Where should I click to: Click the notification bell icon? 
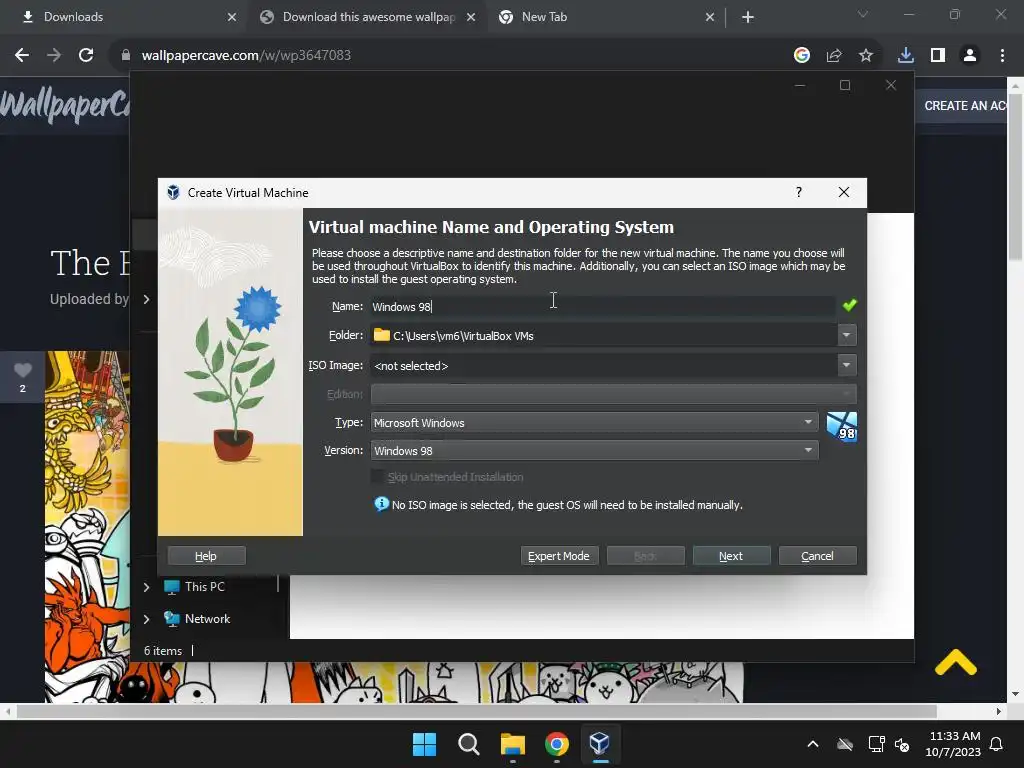click(997, 744)
